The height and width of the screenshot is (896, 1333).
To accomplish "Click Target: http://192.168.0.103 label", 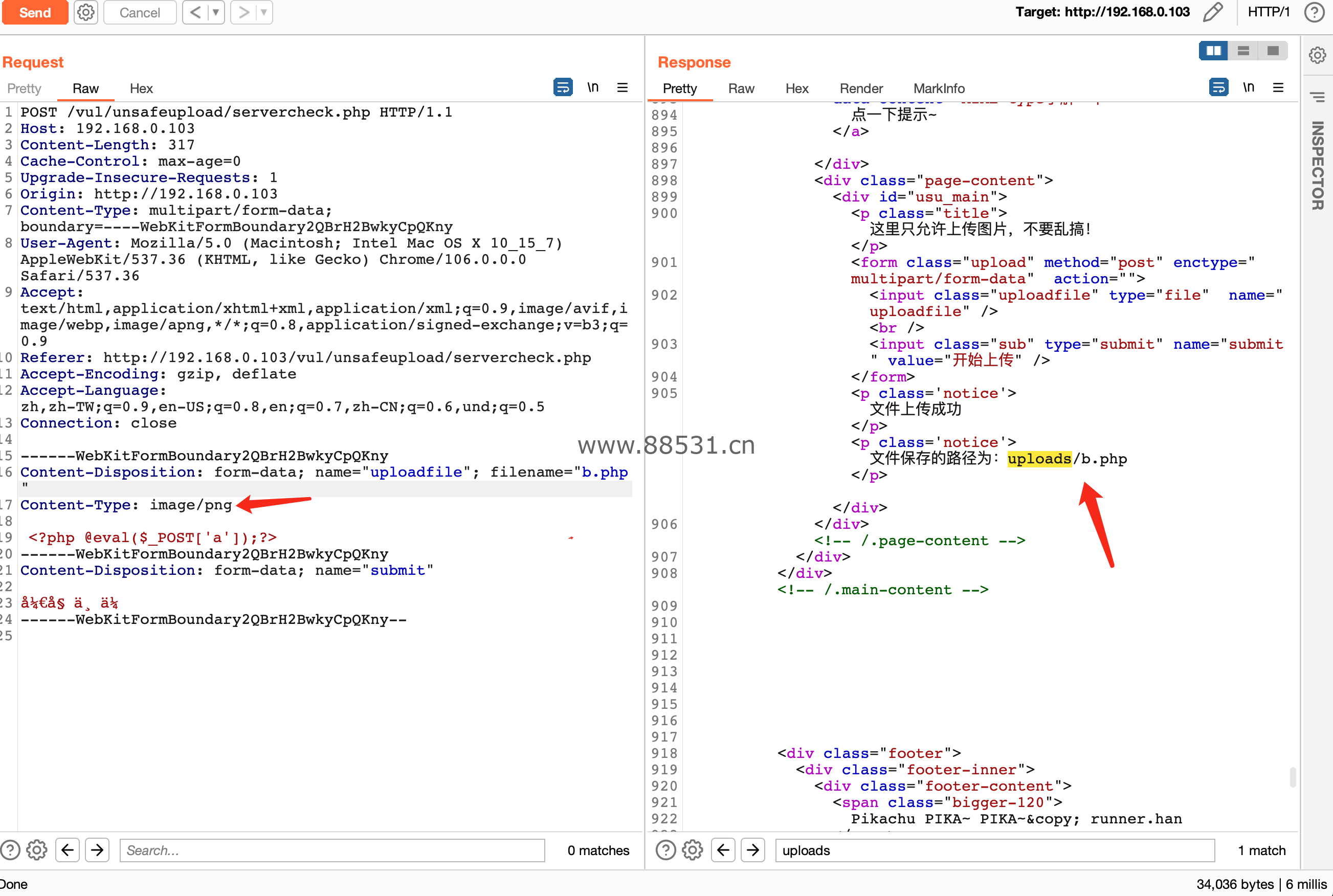I will tap(1102, 12).
